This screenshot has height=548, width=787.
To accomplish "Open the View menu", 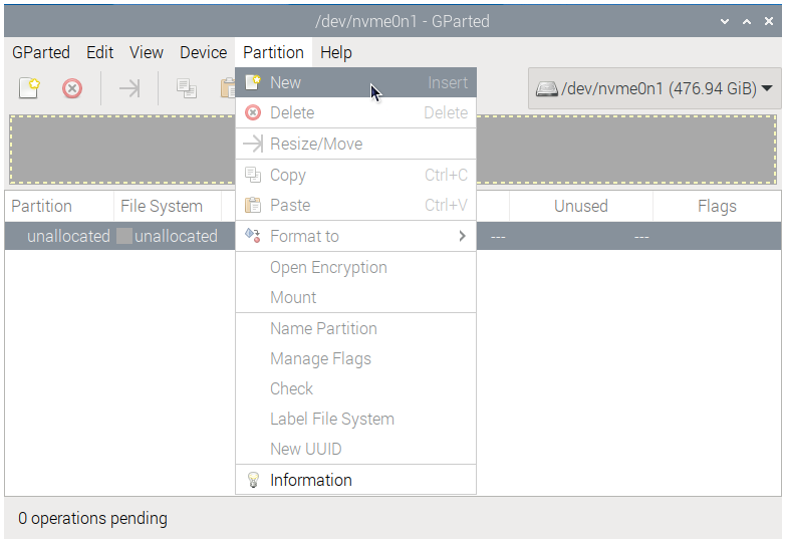I will point(146,52).
